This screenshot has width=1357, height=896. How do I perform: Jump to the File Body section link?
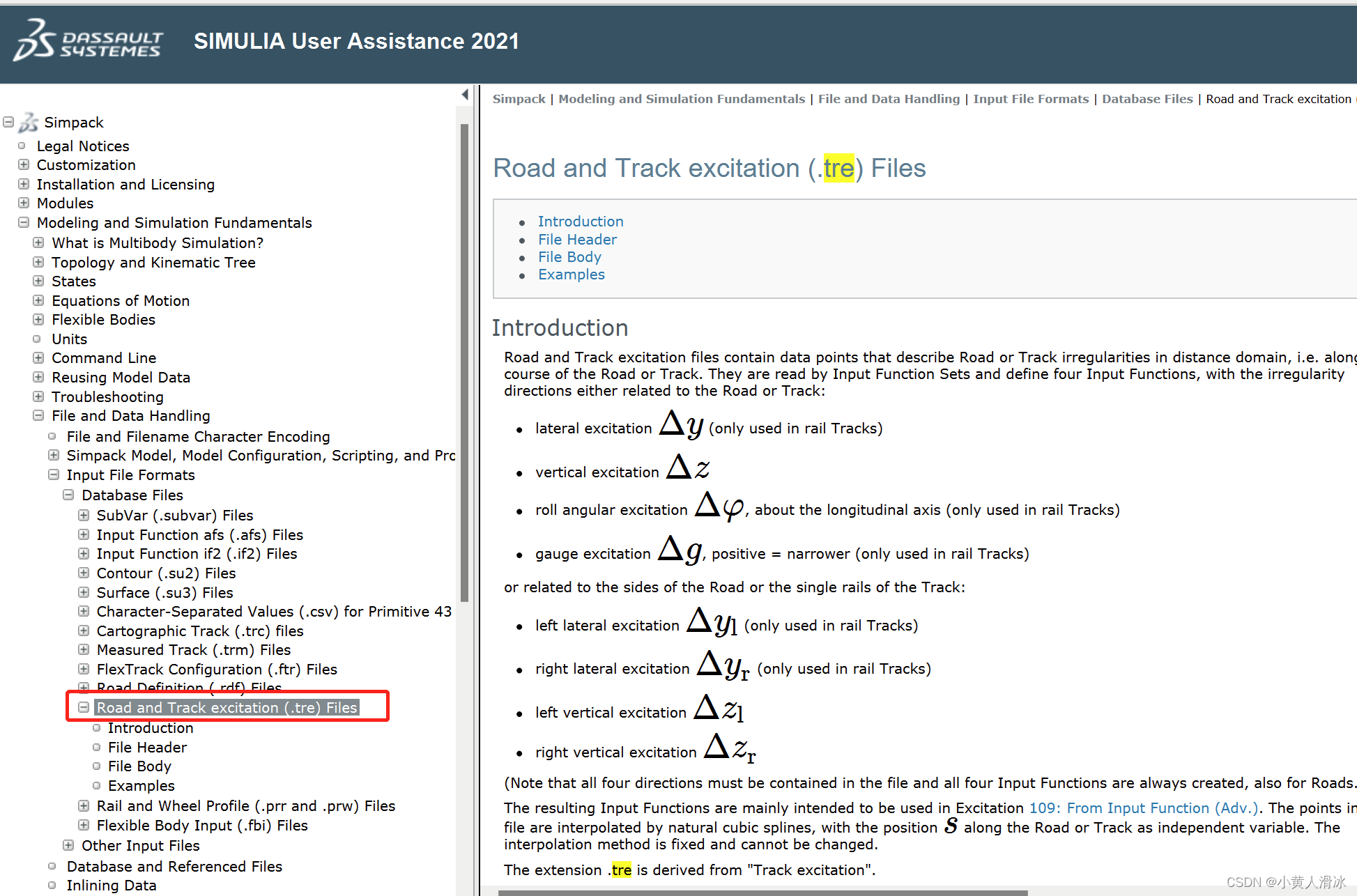coord(569,257)
